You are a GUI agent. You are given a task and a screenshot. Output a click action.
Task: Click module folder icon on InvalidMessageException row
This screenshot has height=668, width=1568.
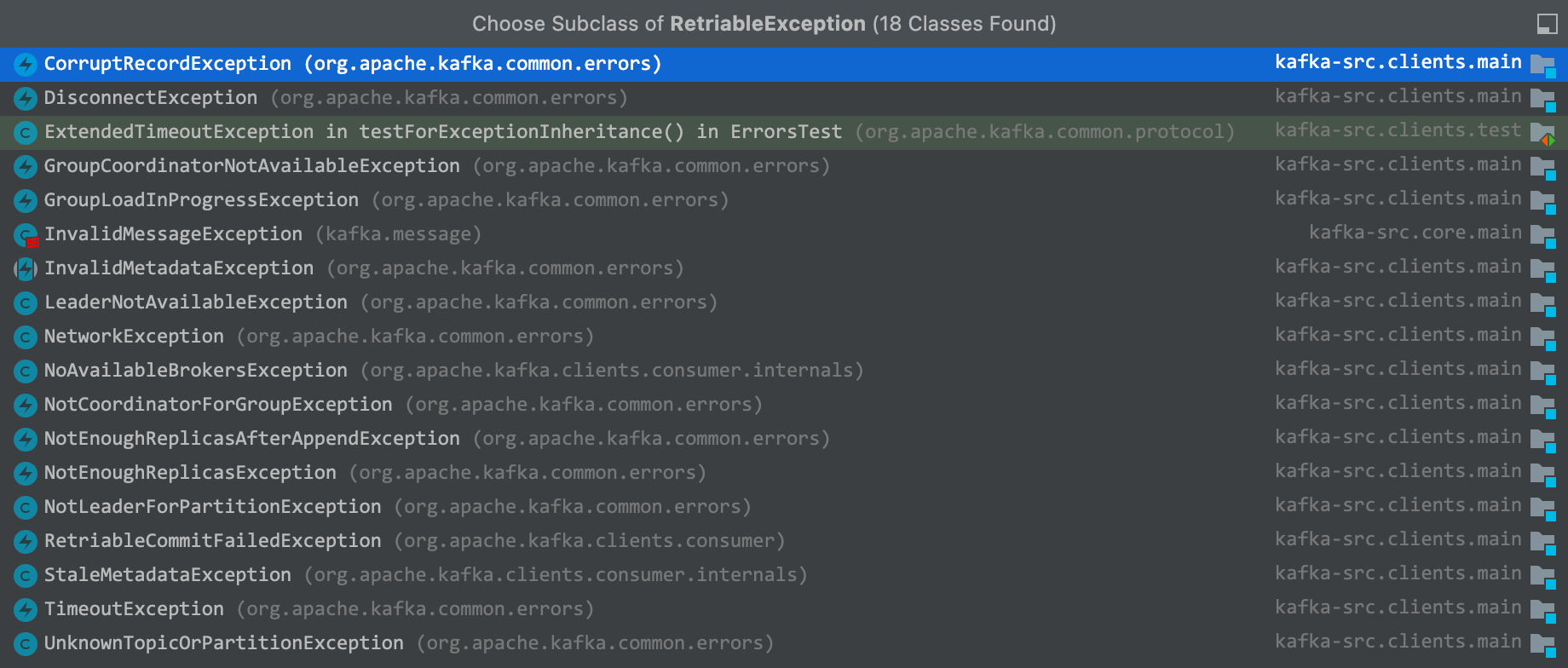pyautogui.click(x=1543, y=235)
